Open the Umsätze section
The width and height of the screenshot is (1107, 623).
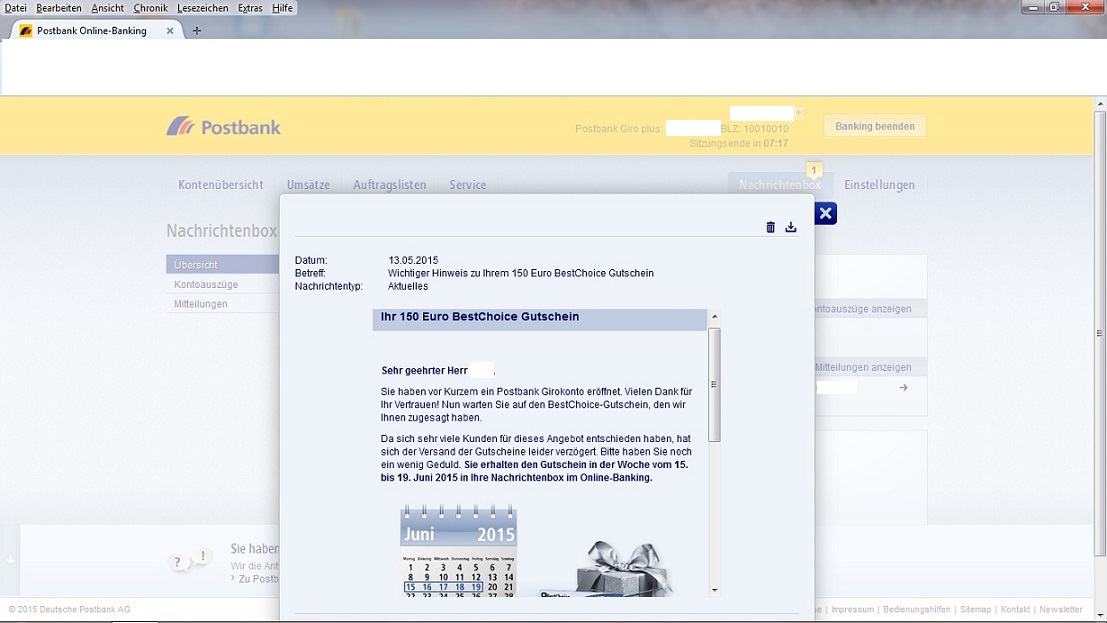(308, 184)
